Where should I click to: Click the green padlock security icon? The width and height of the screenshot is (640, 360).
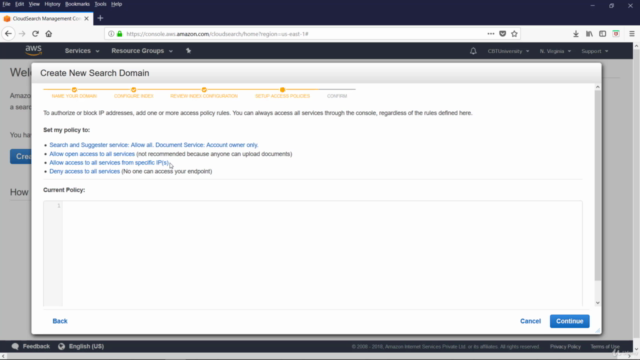tap(120, 34)
